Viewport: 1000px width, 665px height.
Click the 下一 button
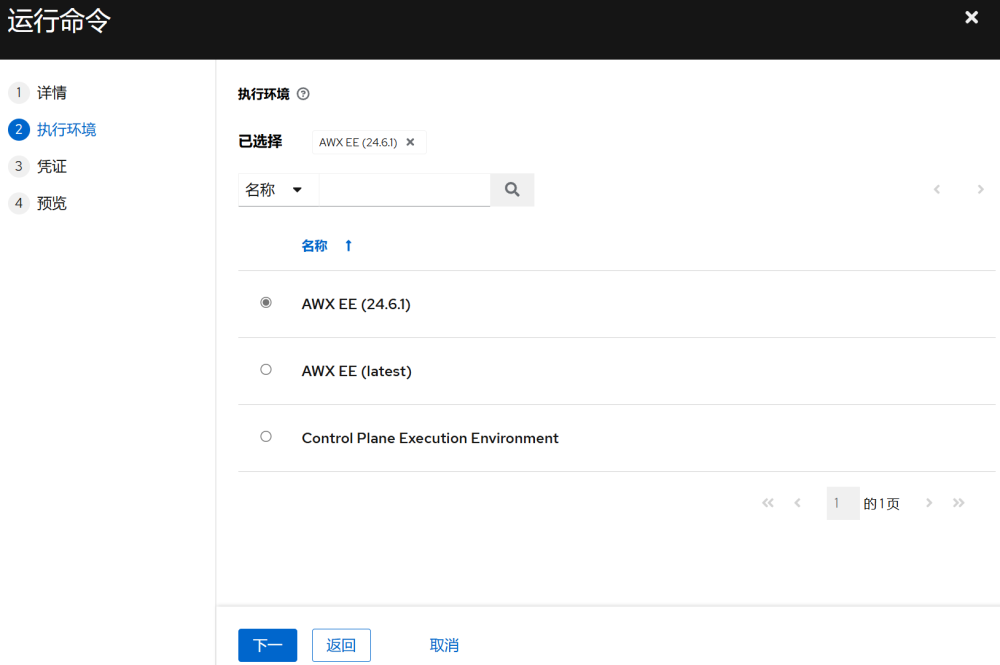[267, 645]
